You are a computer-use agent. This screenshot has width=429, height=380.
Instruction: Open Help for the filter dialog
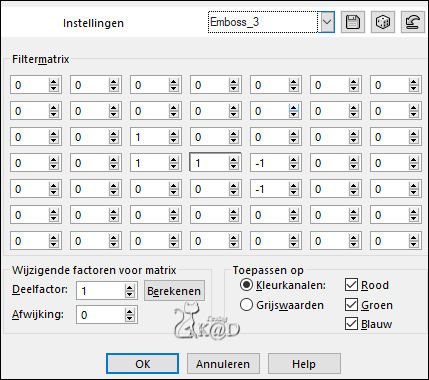(304, 364)
